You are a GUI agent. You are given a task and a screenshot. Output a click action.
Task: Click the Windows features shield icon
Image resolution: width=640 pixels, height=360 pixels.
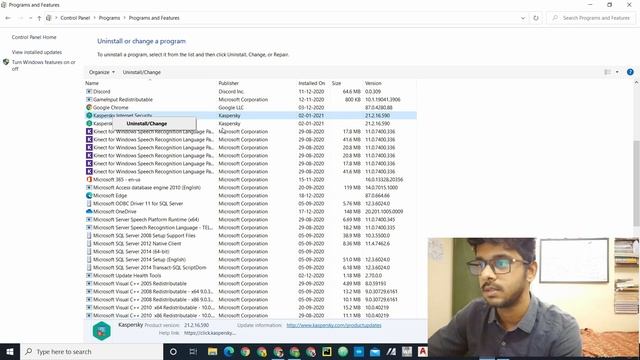click(6, 62)
